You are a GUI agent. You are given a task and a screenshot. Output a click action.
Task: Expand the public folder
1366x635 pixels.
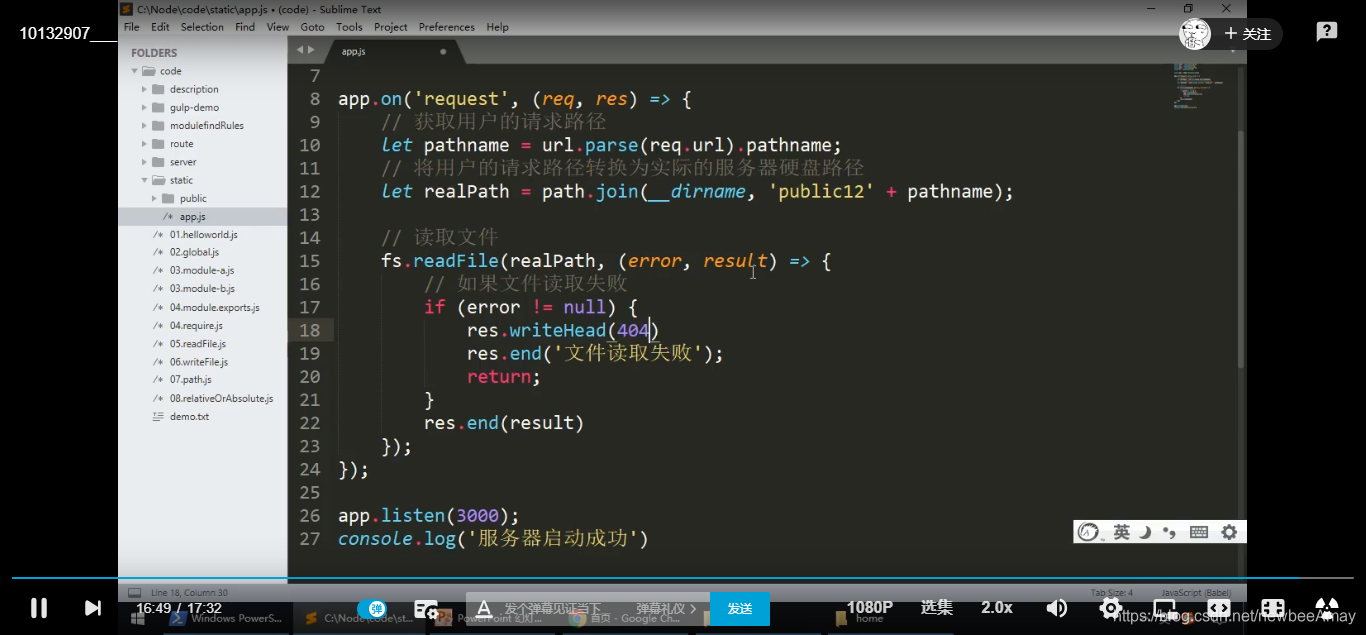coord(155,198)
